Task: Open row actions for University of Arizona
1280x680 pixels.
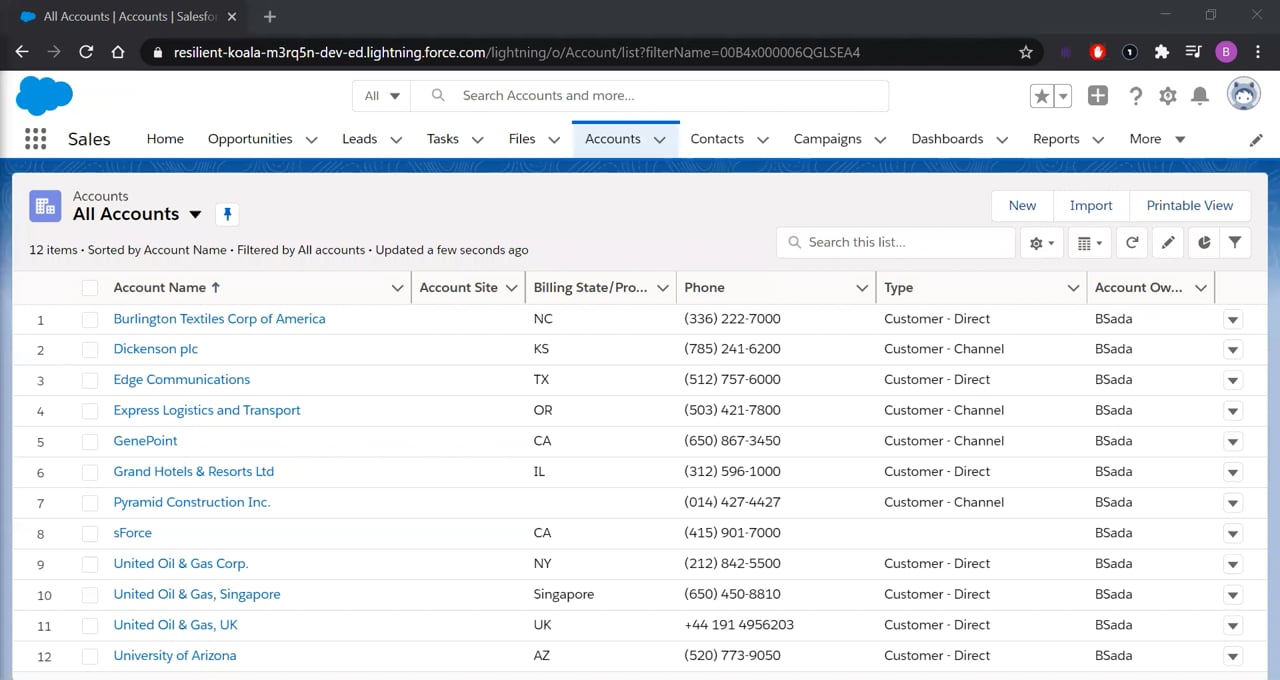Action: point(1233,657)
